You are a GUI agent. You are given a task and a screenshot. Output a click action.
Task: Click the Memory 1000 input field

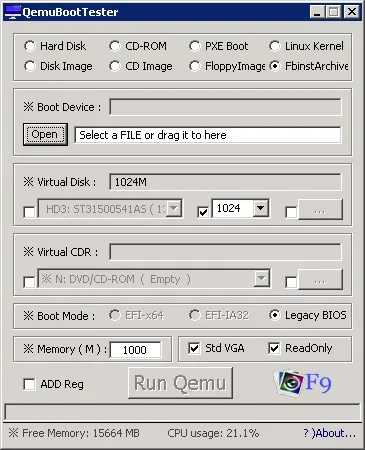[136, 350]
